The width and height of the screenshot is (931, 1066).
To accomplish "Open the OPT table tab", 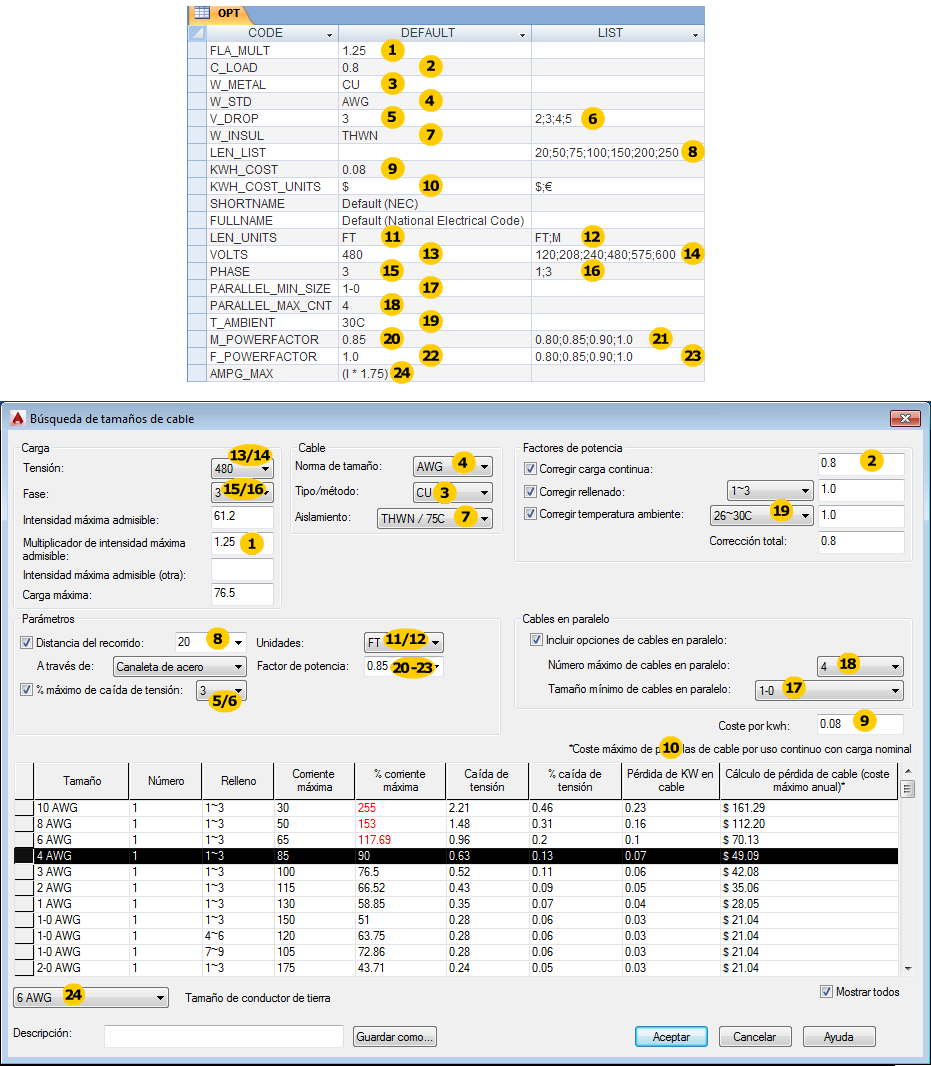I will click(x=221, y=13).
